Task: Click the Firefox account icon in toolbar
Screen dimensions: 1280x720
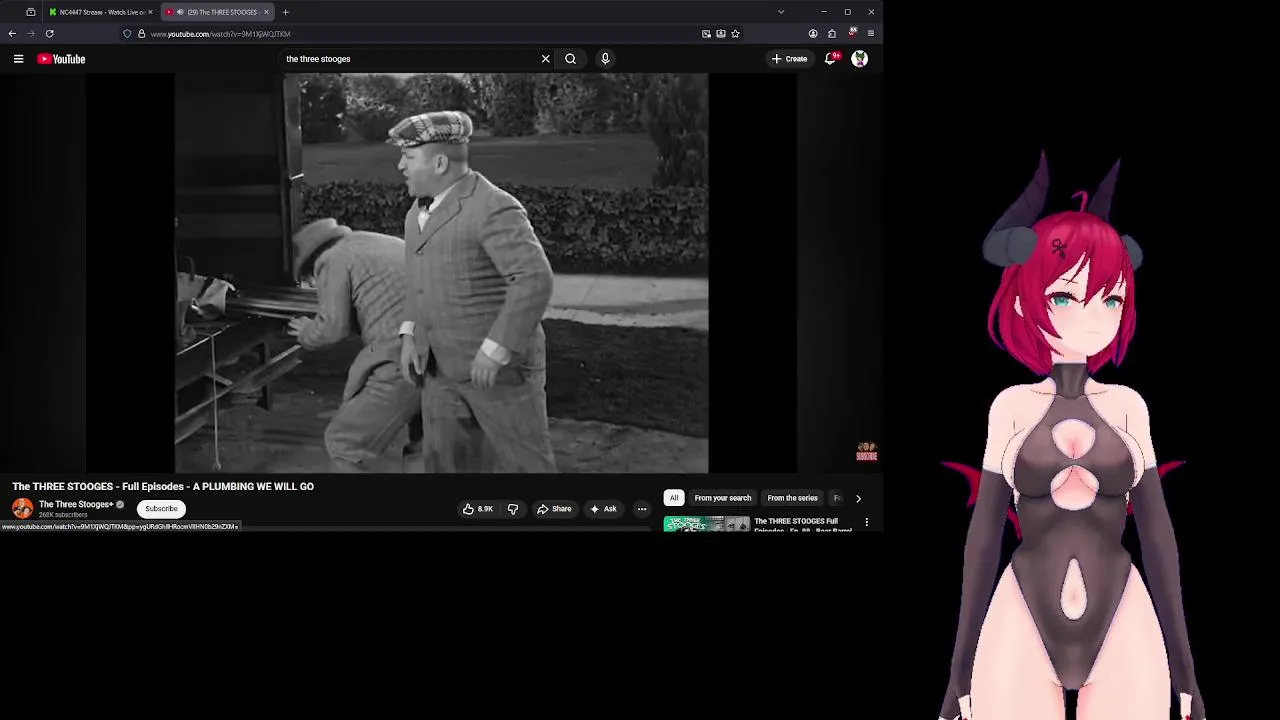Action: (813, 34)
